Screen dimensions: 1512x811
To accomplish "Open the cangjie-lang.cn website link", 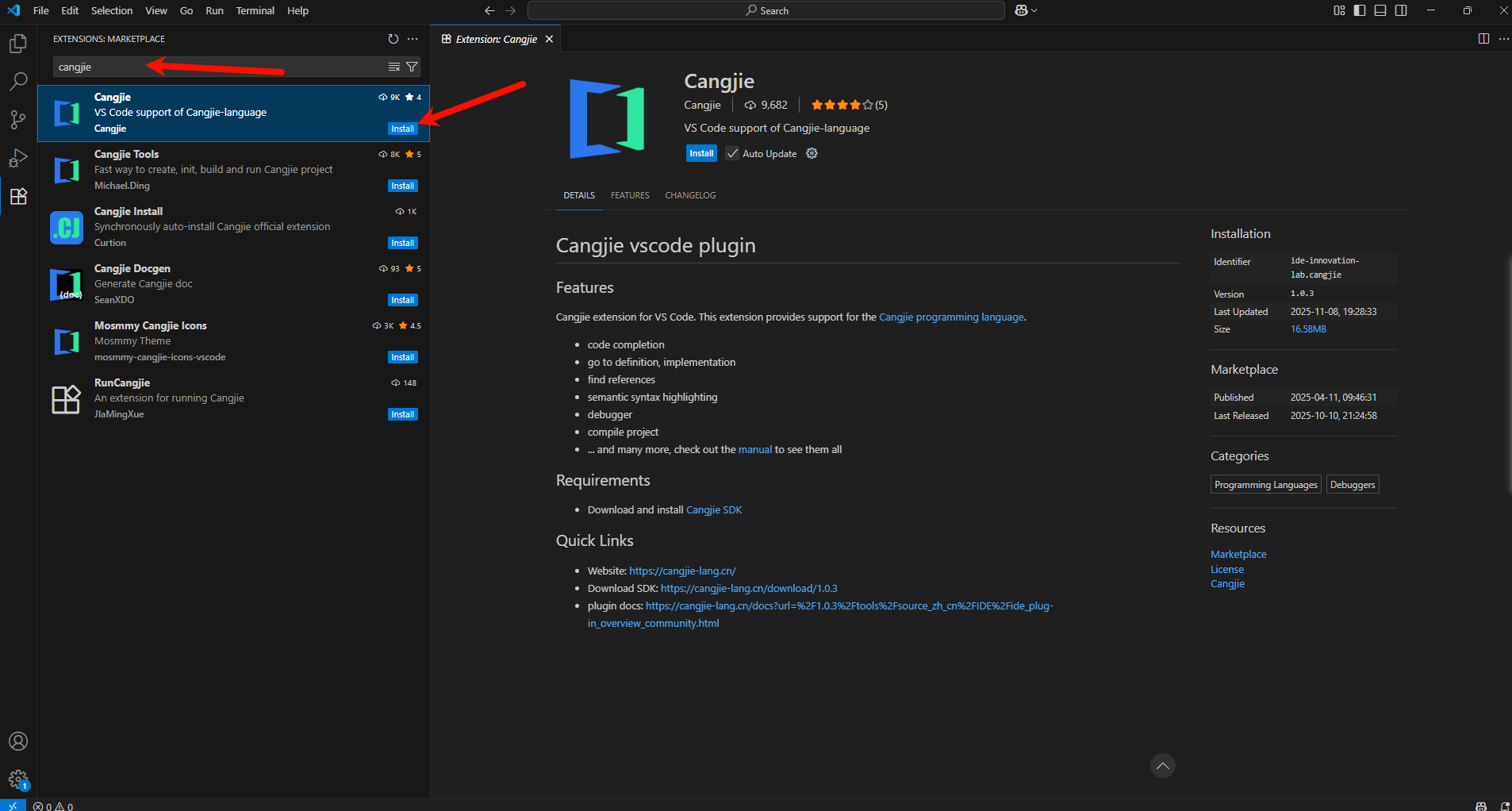I will (x=682, y=571).
